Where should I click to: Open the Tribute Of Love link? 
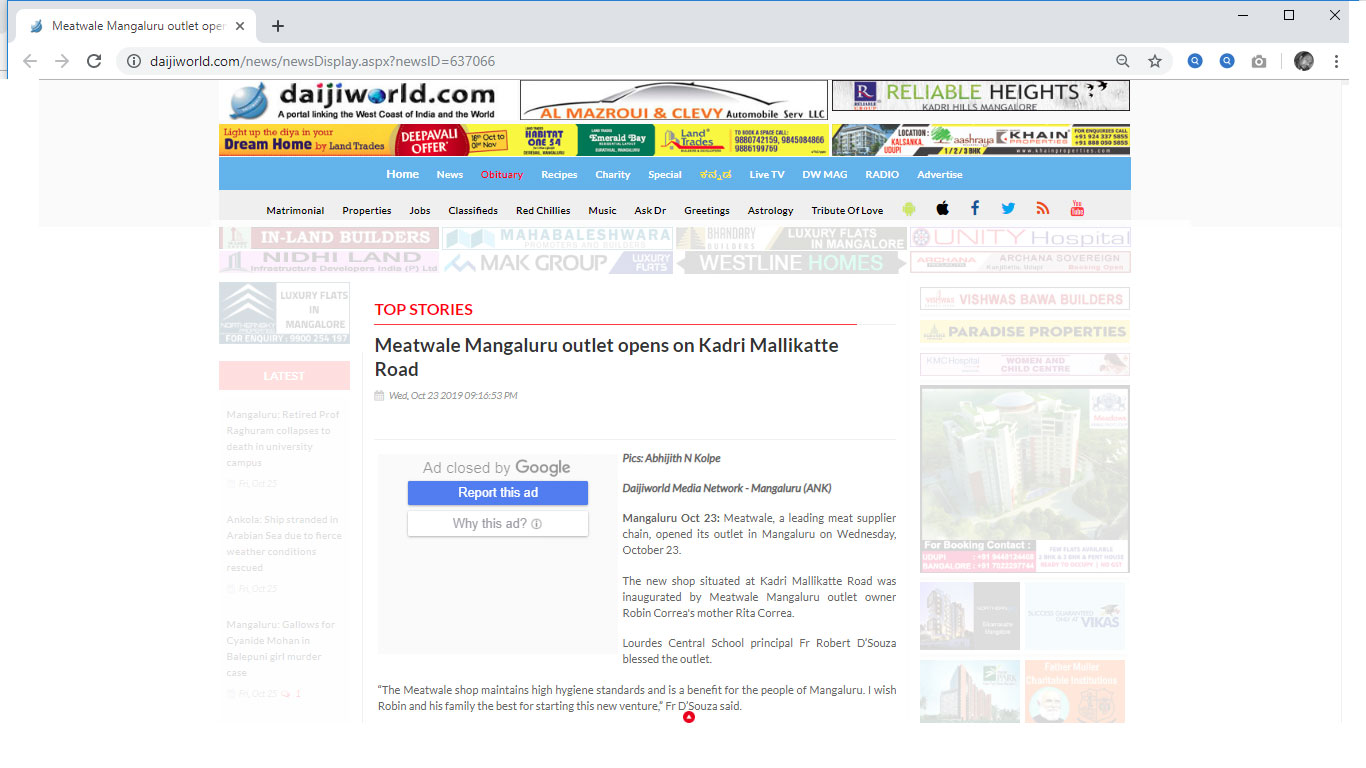click(x=847, y=210)
